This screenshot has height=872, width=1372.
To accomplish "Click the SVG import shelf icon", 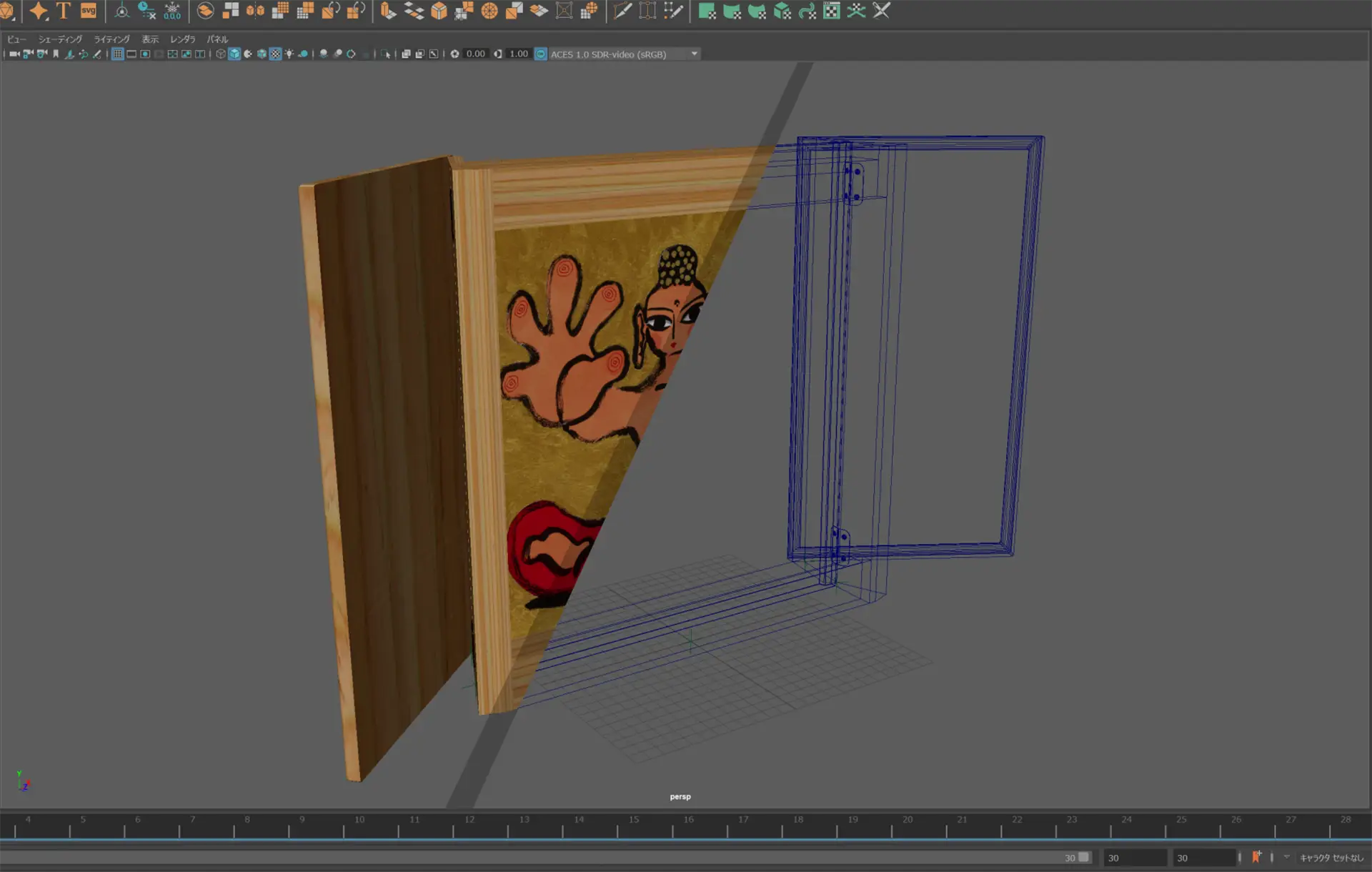I will click(89, 11).
